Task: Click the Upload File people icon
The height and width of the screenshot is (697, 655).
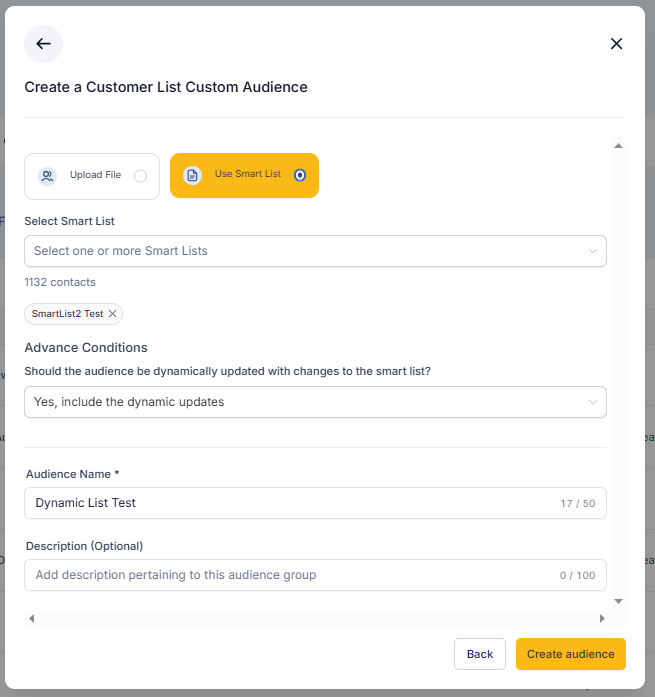Action: (x=47, y=176)
